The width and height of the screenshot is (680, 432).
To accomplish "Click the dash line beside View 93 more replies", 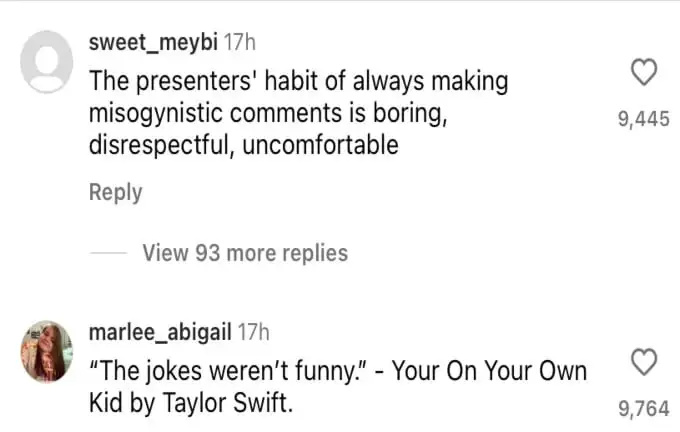I will pos(108,253).
